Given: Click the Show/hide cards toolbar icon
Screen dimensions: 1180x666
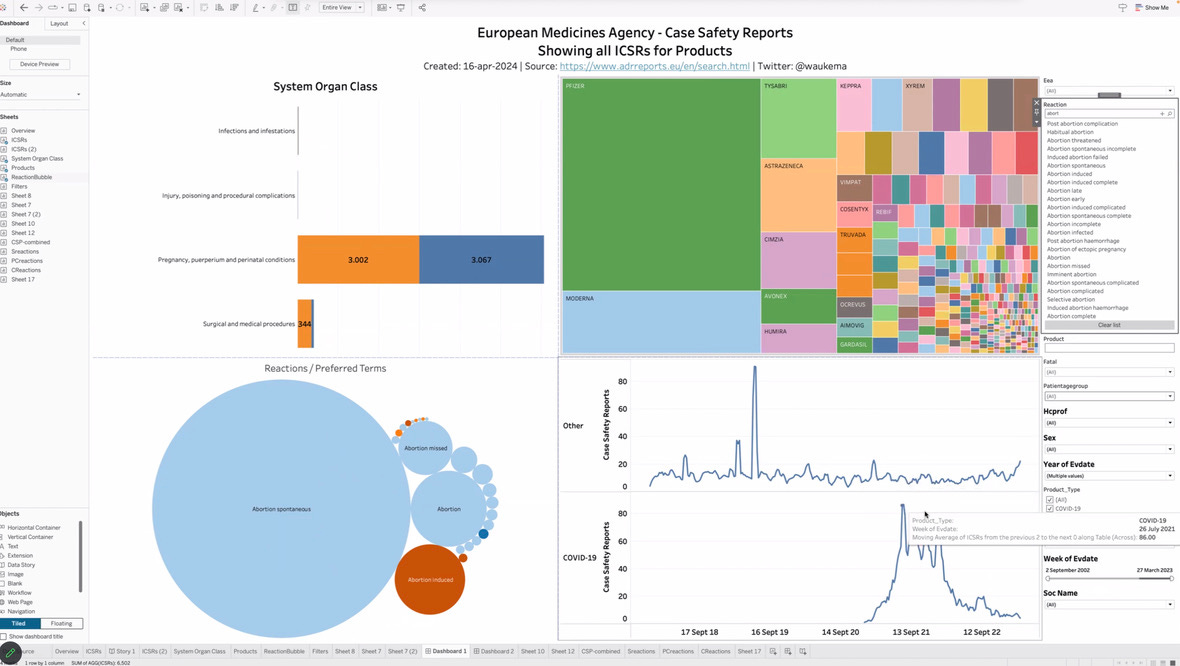Looking at the screenshot, I should tap(382, 8).
